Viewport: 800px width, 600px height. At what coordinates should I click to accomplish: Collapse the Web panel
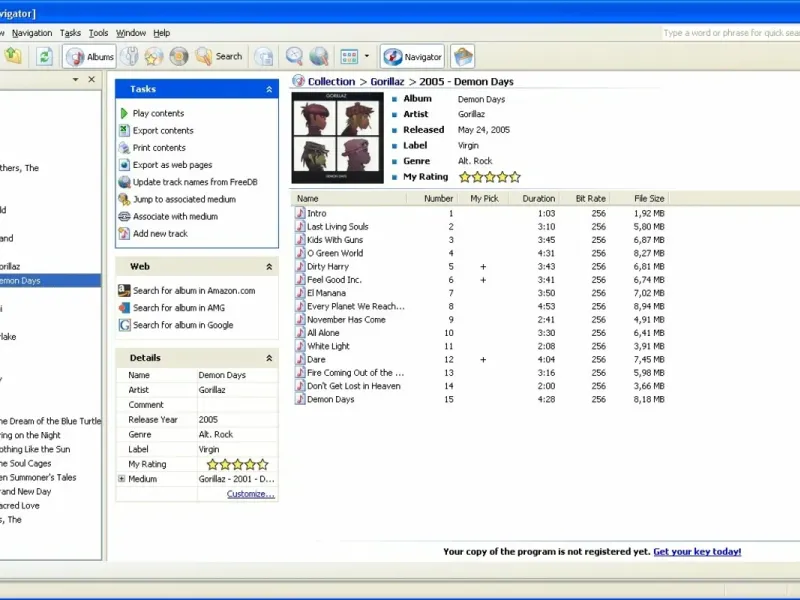(x=269, y=267)
